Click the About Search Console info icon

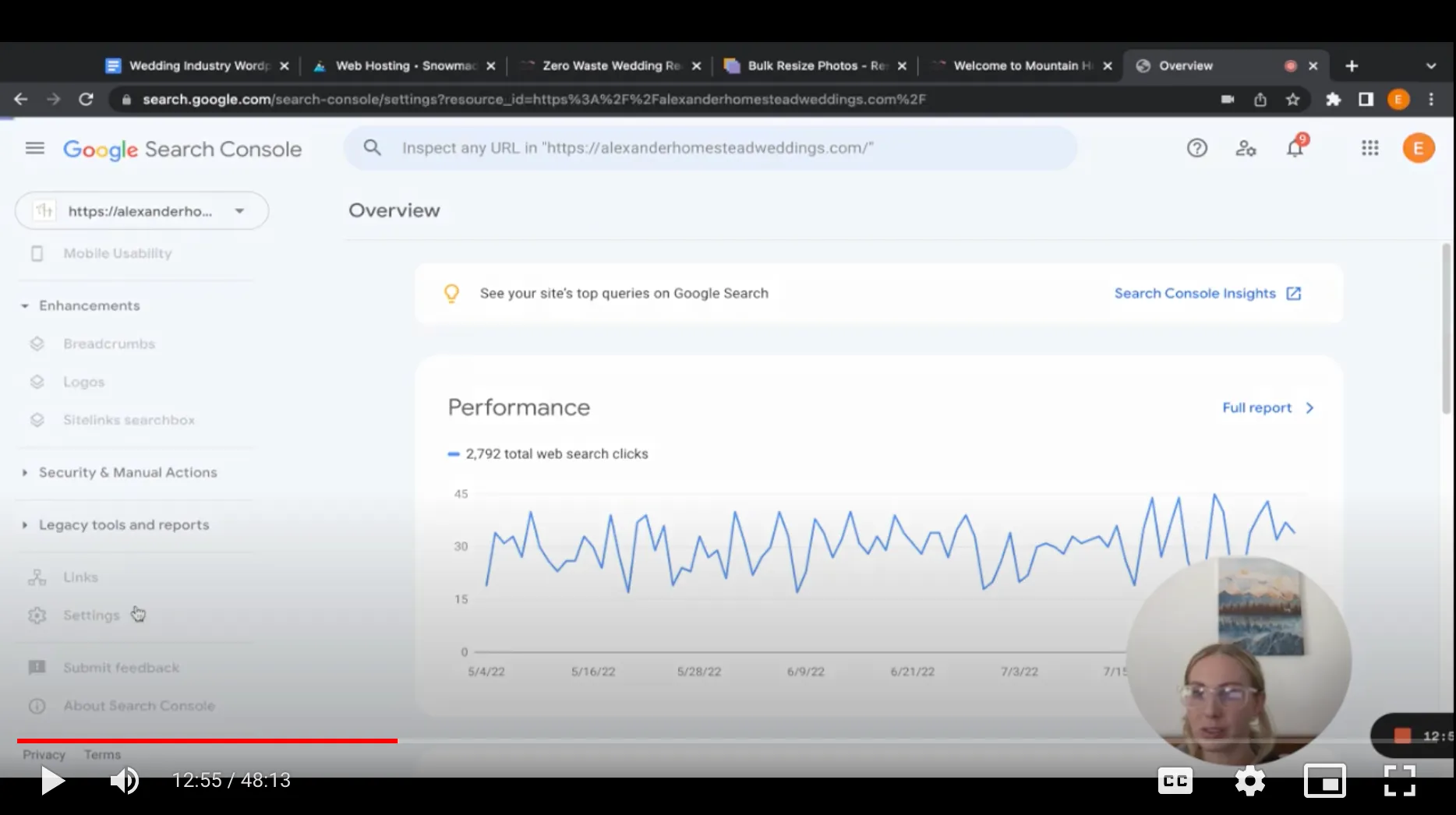point(37,706)
